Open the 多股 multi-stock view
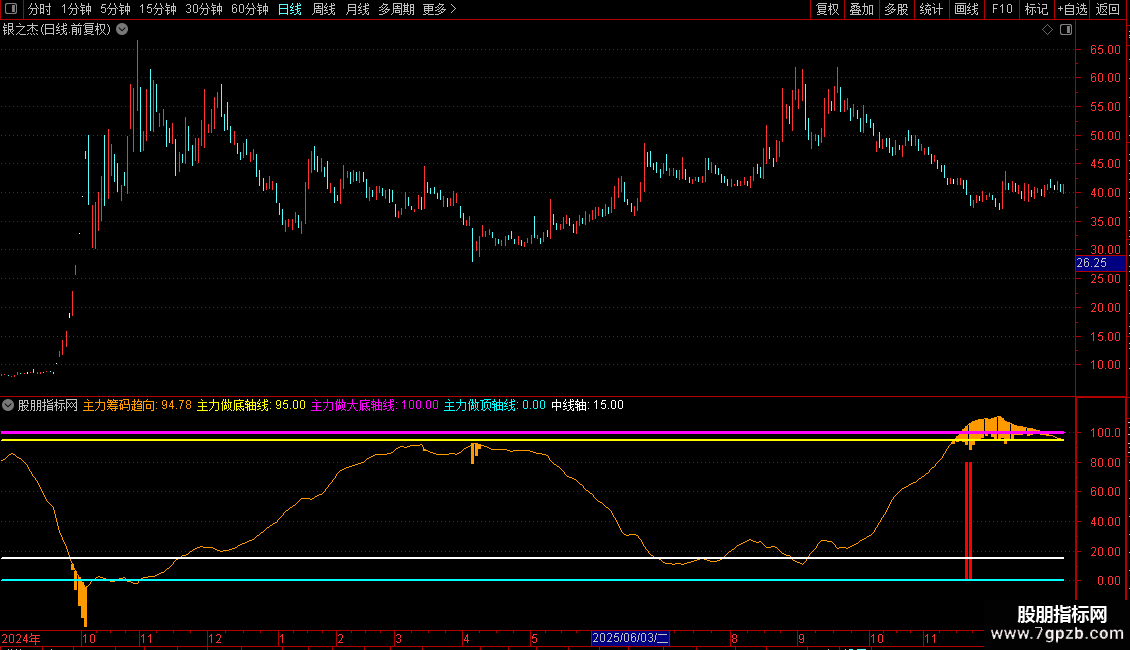This screenshot has height=650, width=1130. 896,9
